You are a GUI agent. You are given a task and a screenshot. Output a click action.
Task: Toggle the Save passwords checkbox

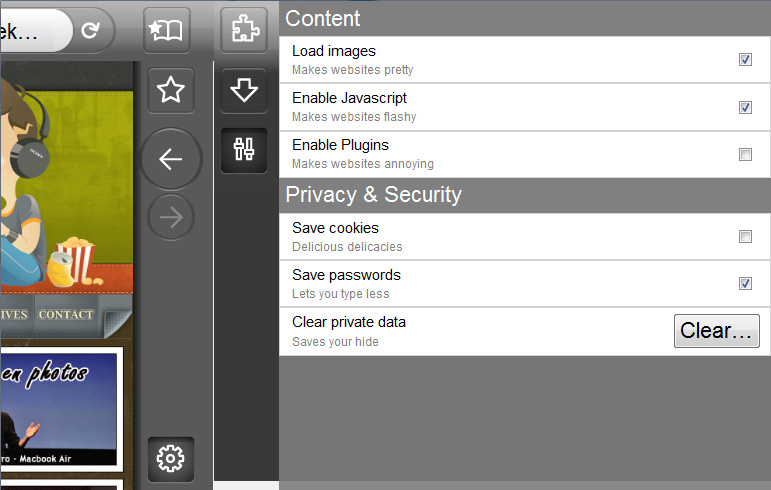coord(745,283)
